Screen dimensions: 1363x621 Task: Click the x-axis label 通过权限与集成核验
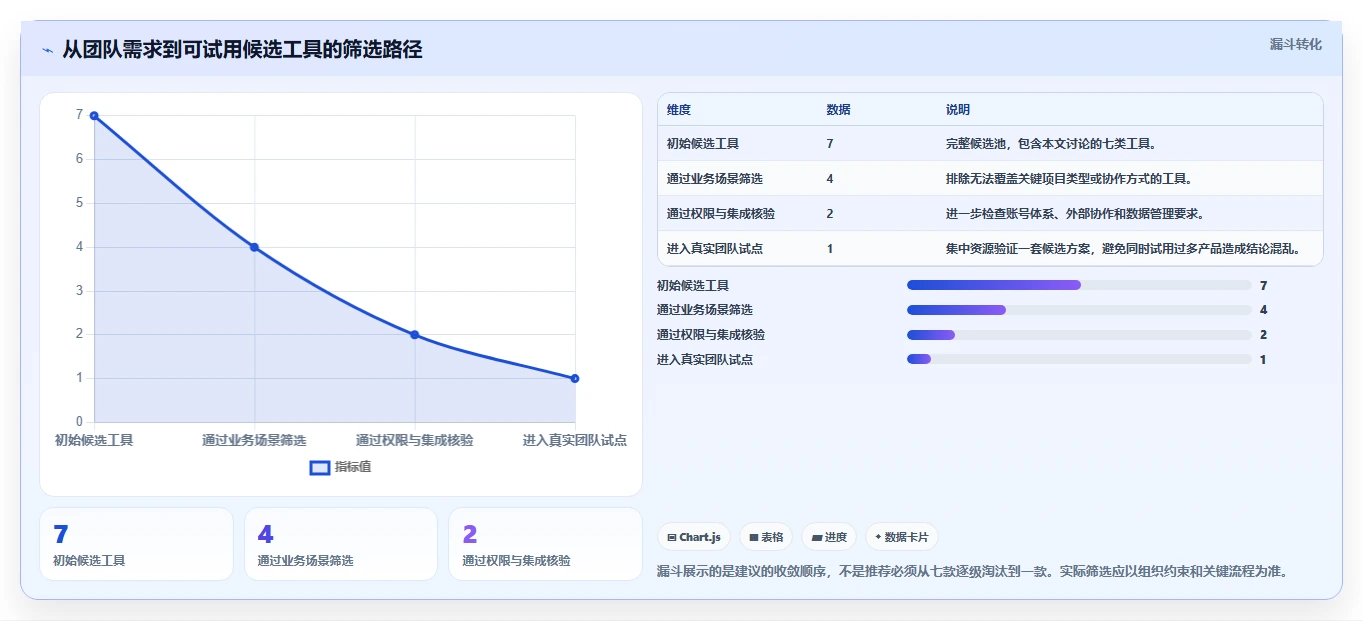click(415, 440)
